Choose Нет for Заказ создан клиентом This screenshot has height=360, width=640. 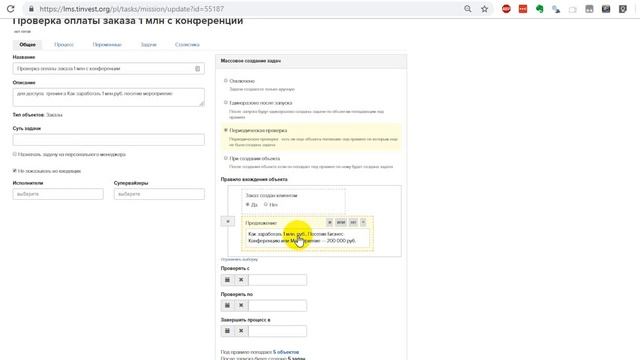266,204
